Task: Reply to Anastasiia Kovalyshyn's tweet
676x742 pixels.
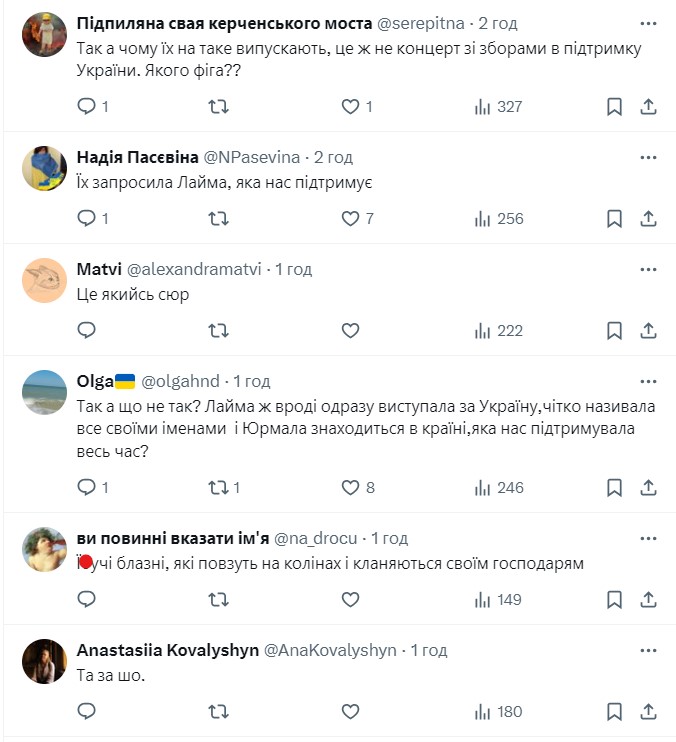Action: [x=87, y=712]
